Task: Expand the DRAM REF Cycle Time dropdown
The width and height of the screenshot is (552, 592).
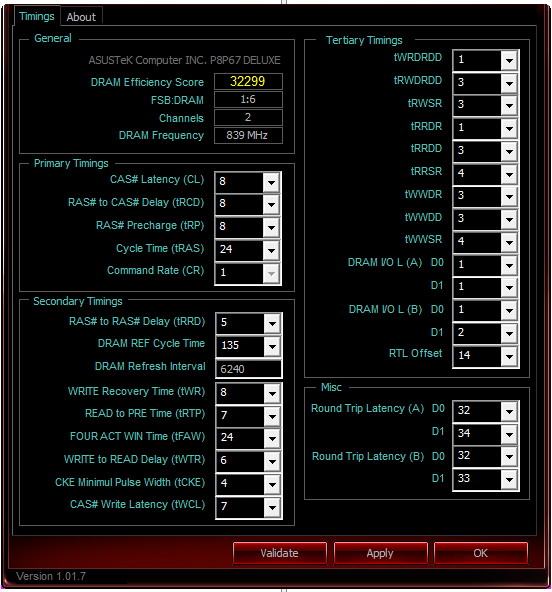Action: (272, 347)
